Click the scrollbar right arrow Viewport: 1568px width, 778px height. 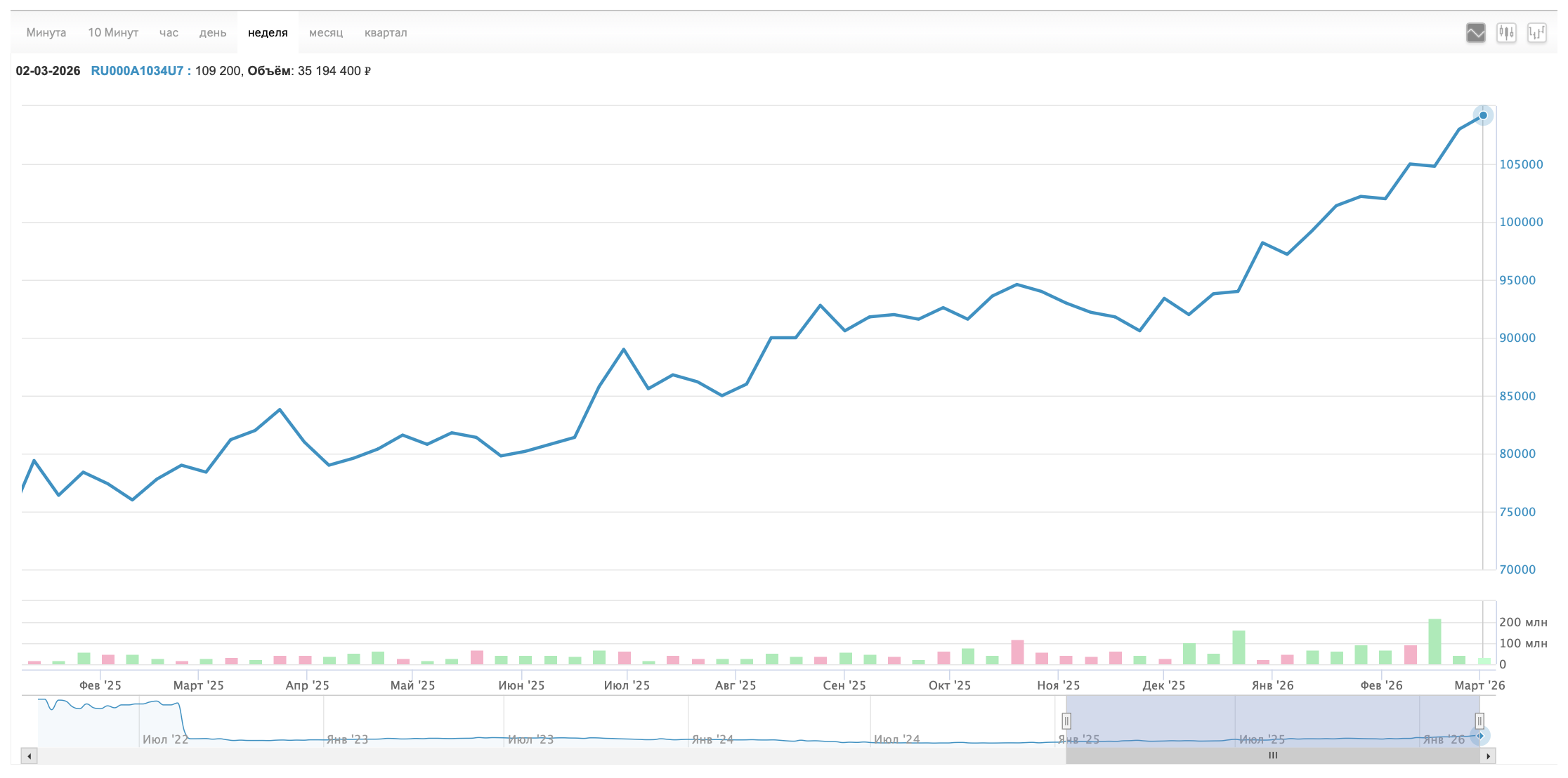tap(1488, 756)
